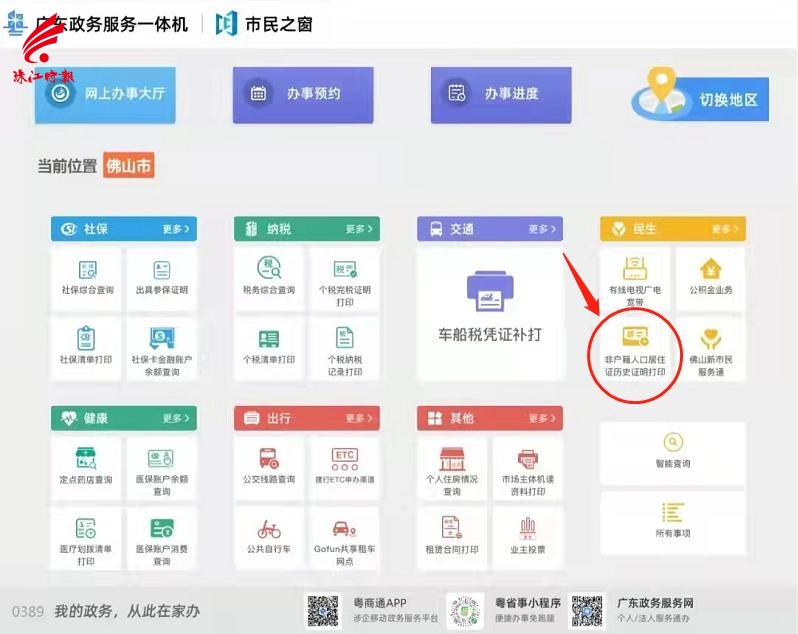The width and height of the screenshot is (798, 634).
Task: Expand 更多 in 社保 section
Action: (176, 229)
